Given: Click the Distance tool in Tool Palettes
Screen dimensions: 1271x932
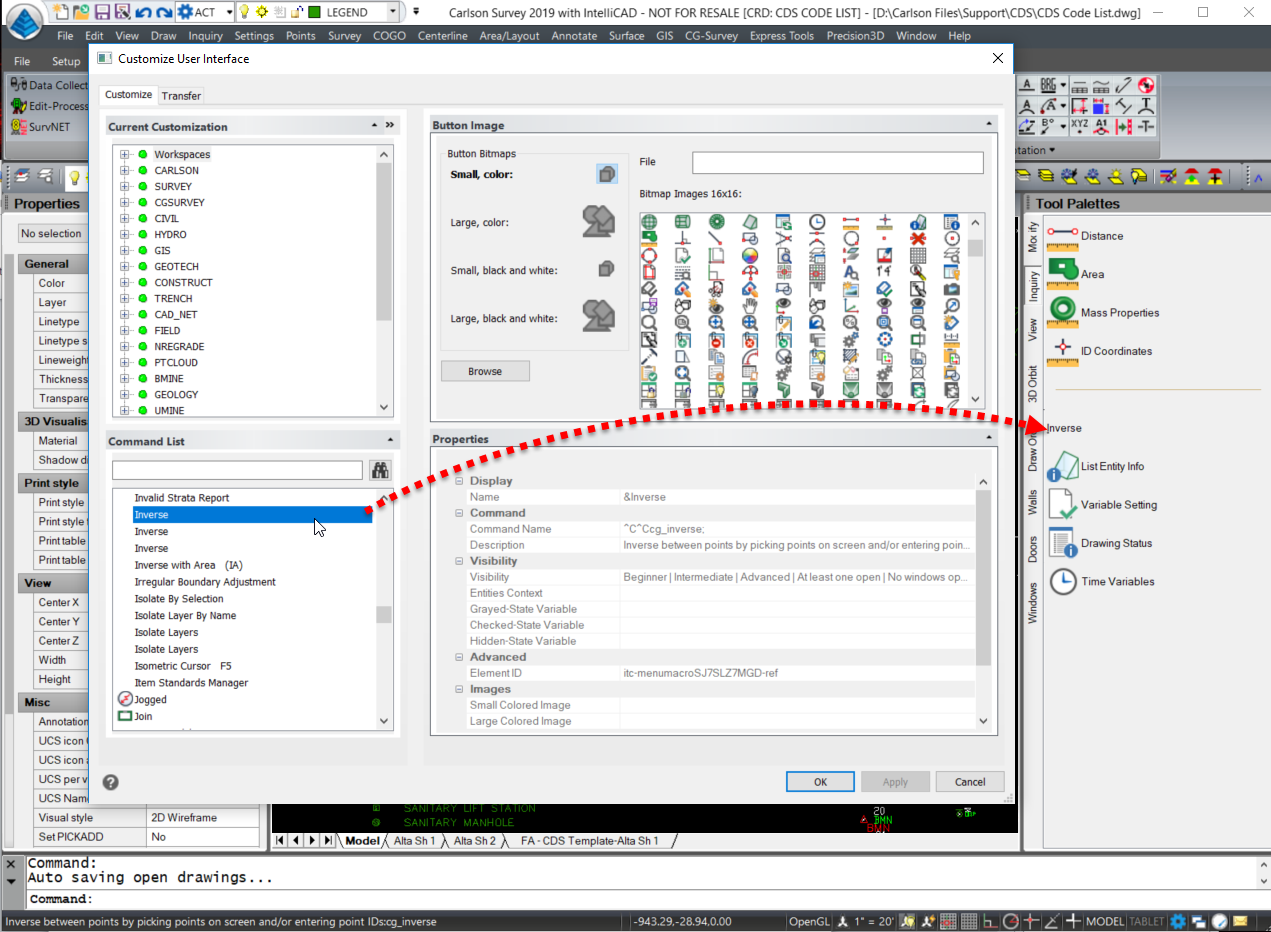Looking at the screenshot, I should [x=1084, y=236].
